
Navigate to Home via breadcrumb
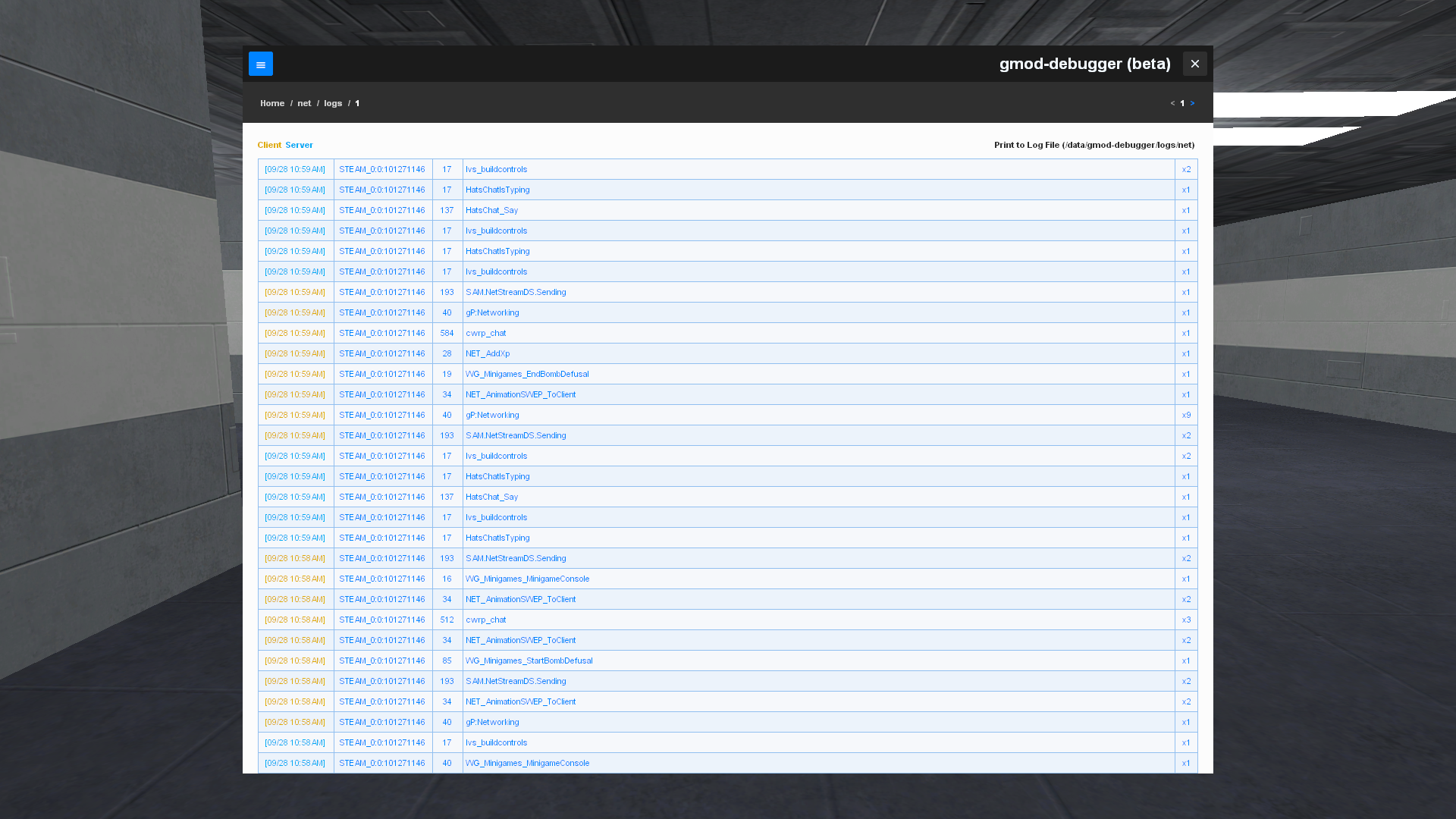272,103
